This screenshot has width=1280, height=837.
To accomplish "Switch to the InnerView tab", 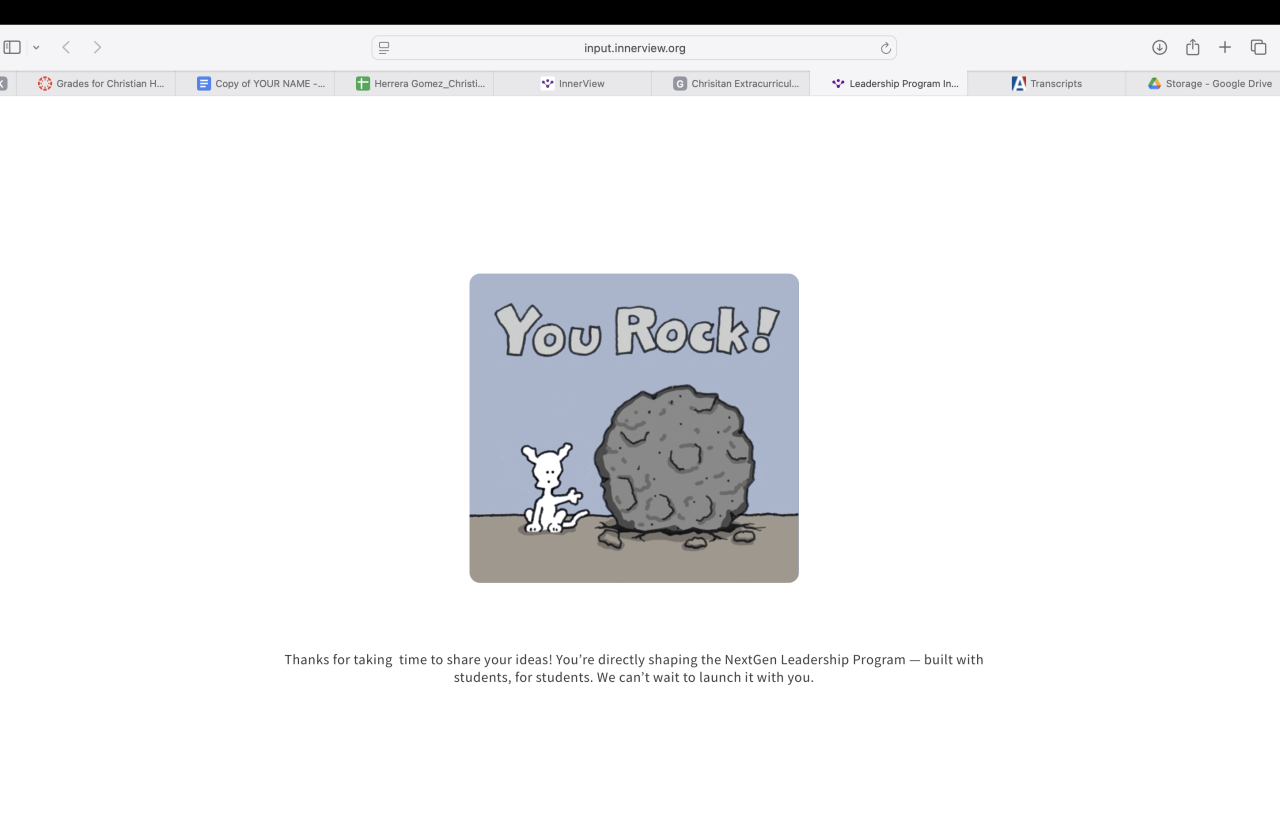I will coord(572,84).
